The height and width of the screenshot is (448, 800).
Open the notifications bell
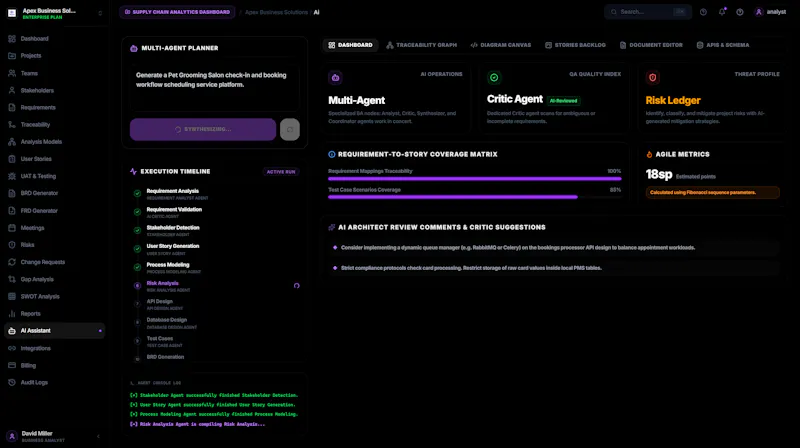click(x=722, y=12)
